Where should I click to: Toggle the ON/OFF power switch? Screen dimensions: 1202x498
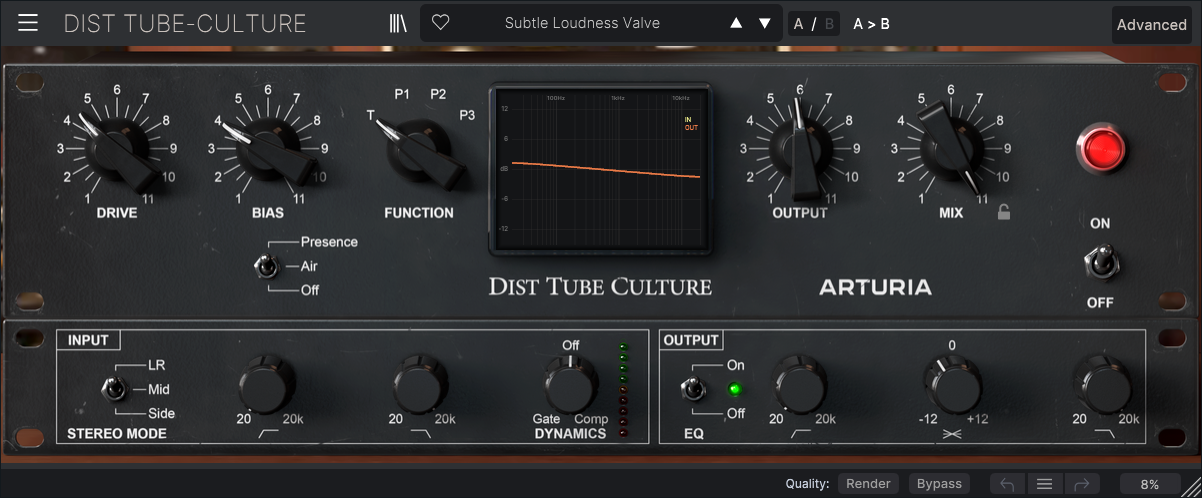1100,263
